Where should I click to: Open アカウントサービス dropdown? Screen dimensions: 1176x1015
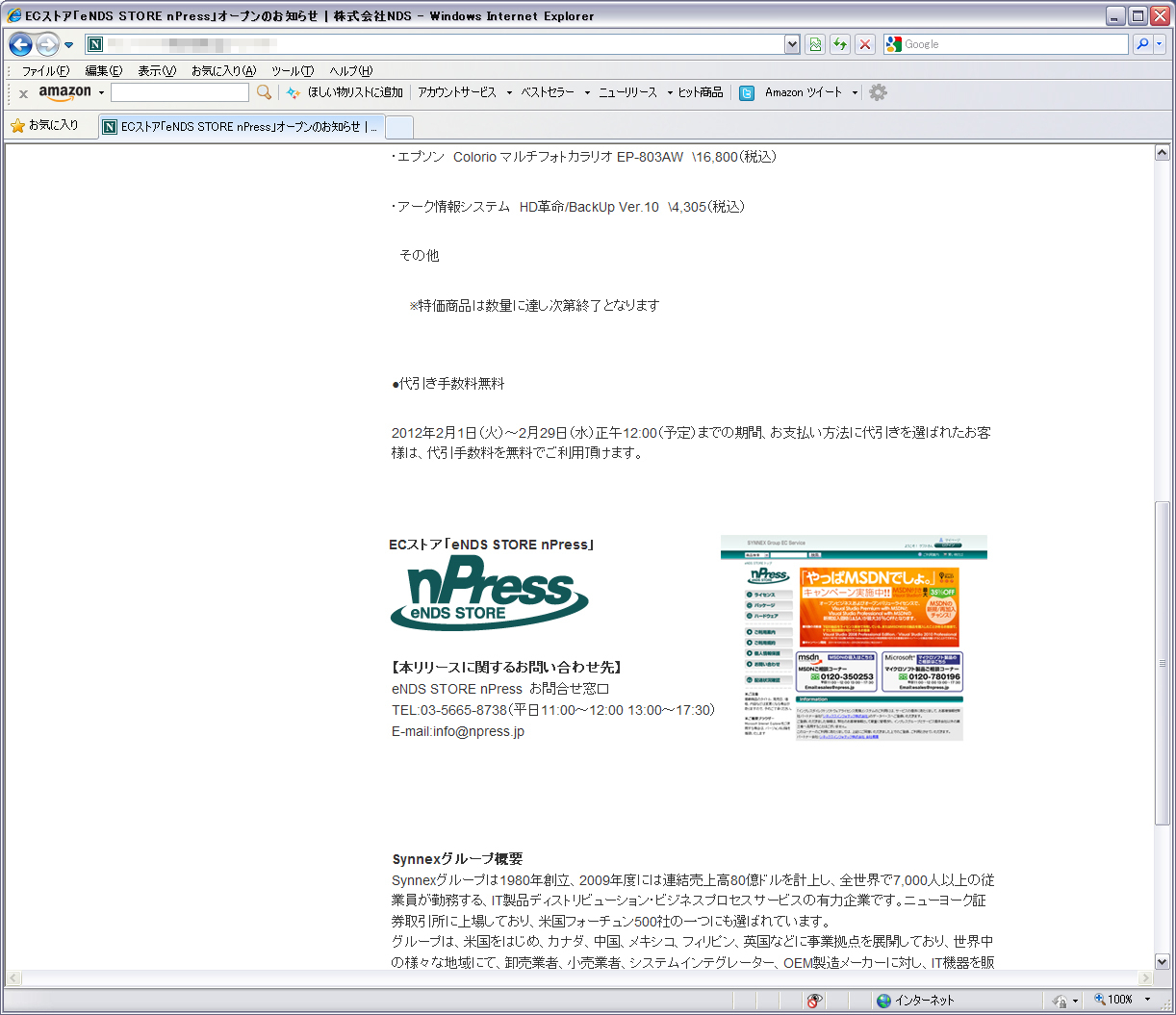click(x=465, y=92)
